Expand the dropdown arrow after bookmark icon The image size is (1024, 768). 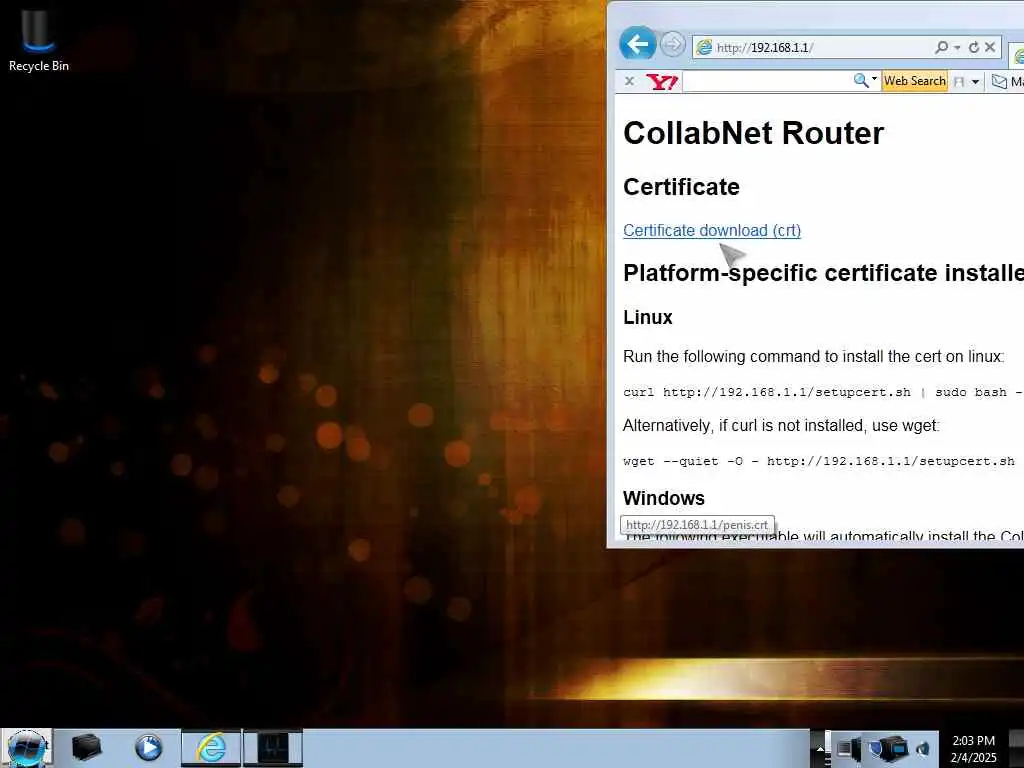(975, 82)
